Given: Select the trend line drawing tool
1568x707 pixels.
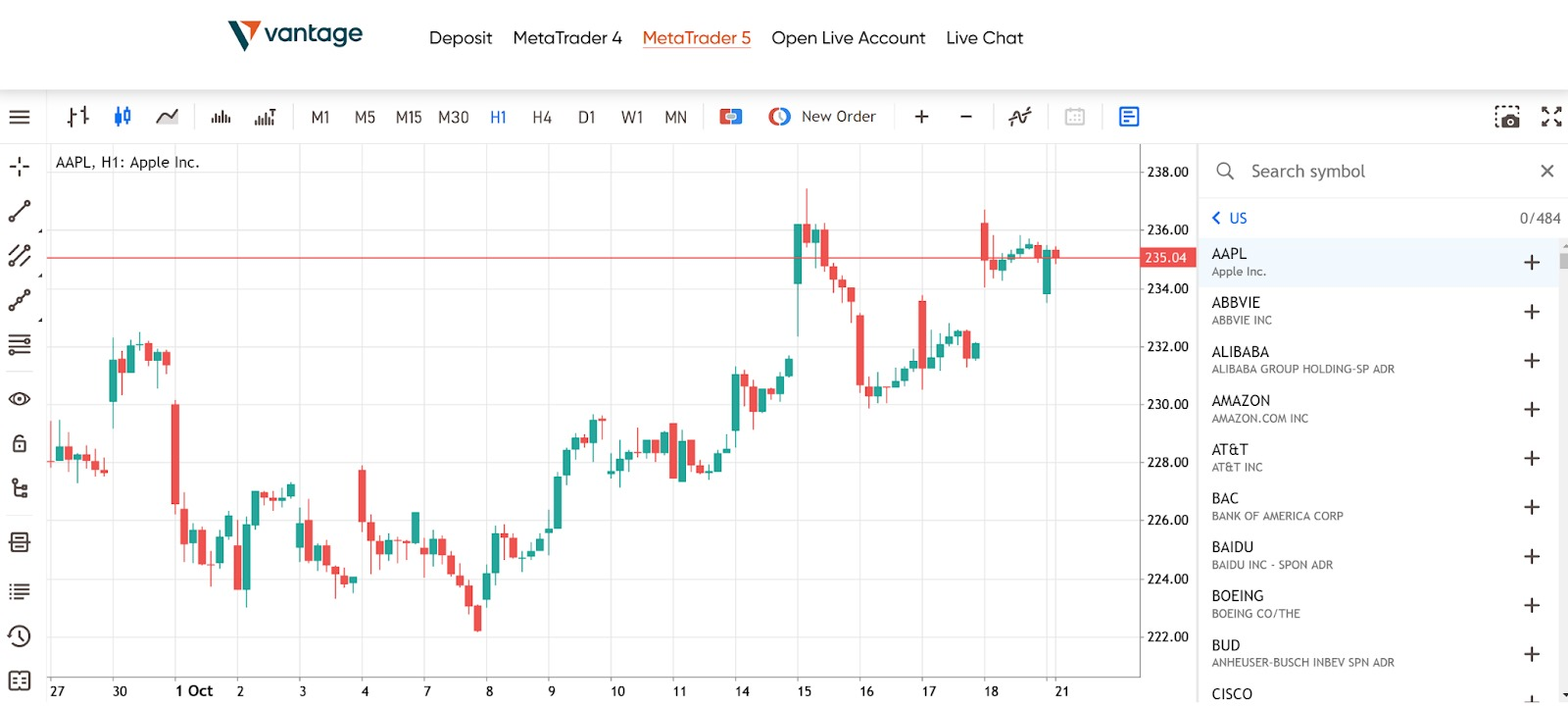Looking at the screenshot, I should pyautogui.click(x=20, y=211).
